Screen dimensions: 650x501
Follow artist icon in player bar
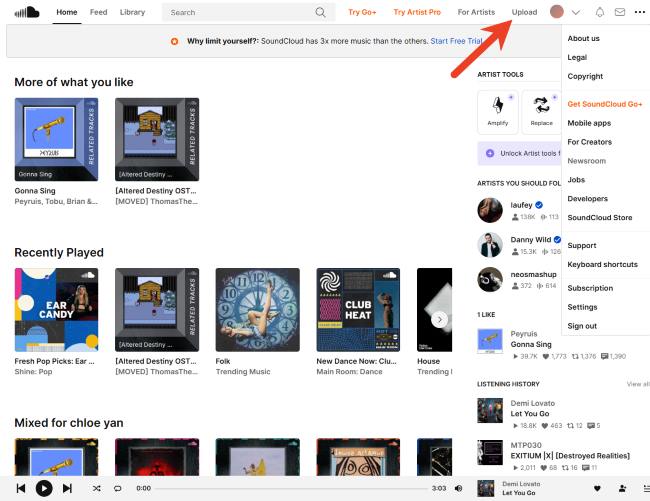(622, 489)
